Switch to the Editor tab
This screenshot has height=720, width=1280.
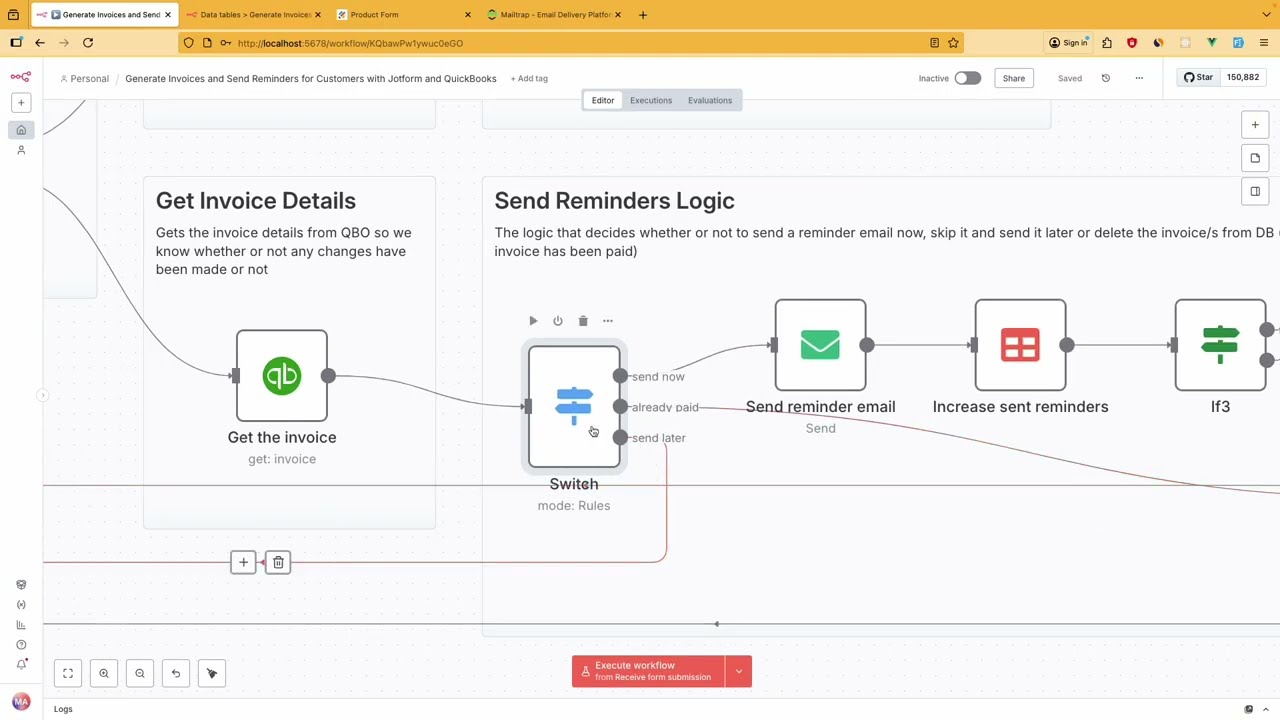603,100
